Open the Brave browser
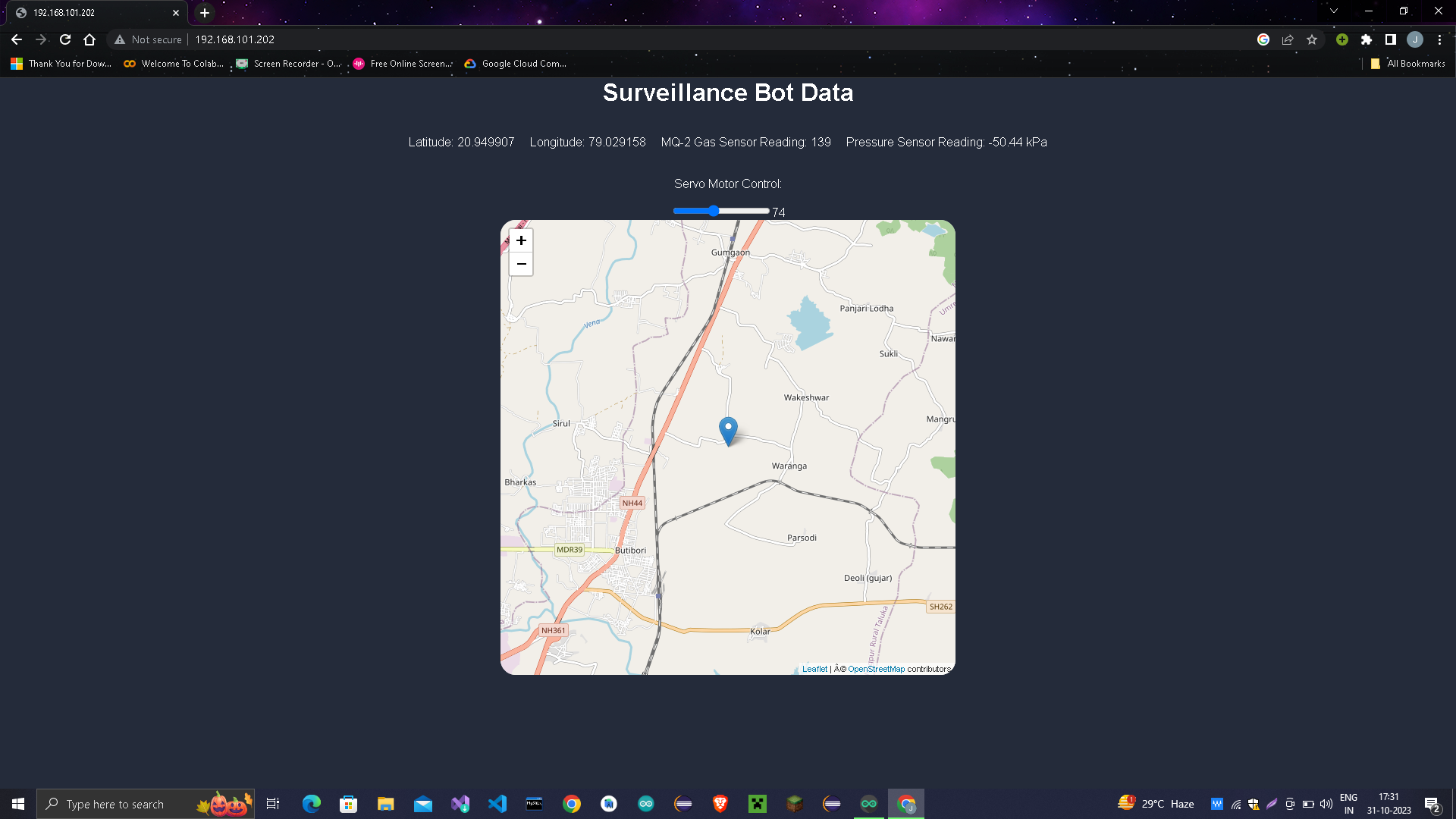 [x=720, y=803]
